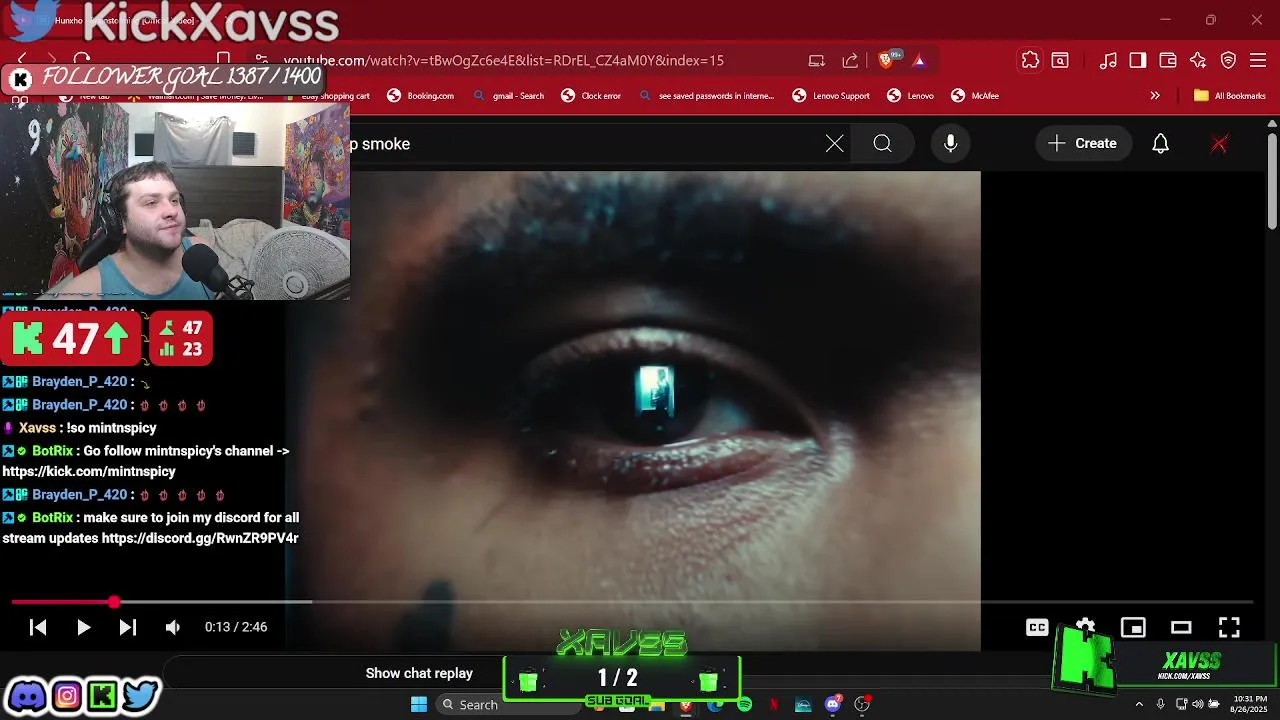Image resolution: width=1280 pixels, height=720 pixels.
Task: Open the see saved passwords bookmark
Action: pos(707,96)
